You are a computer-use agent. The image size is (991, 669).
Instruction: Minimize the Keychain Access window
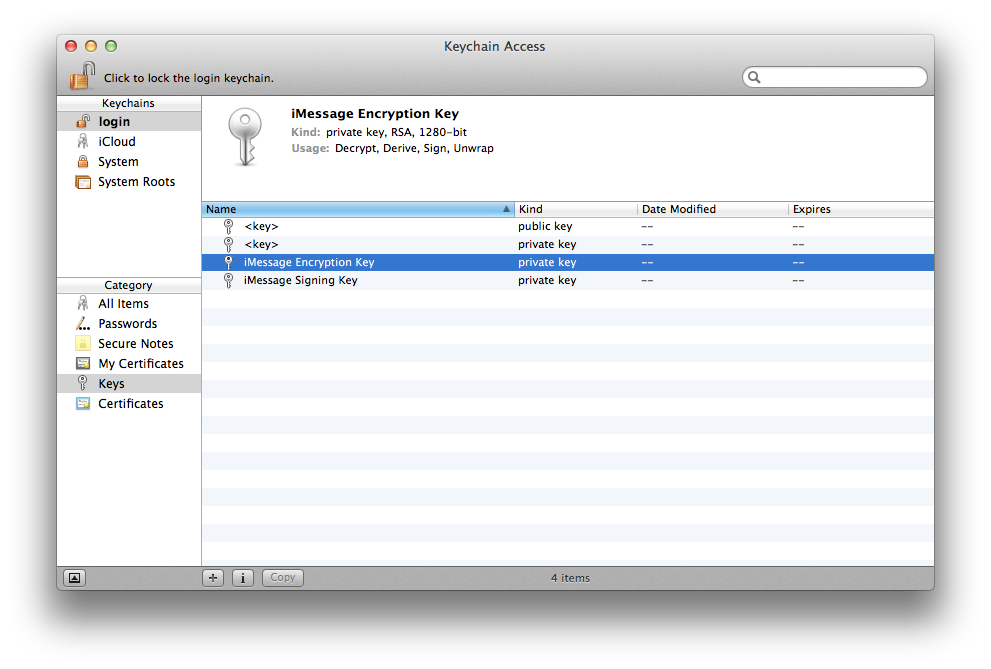click(91, 46)
